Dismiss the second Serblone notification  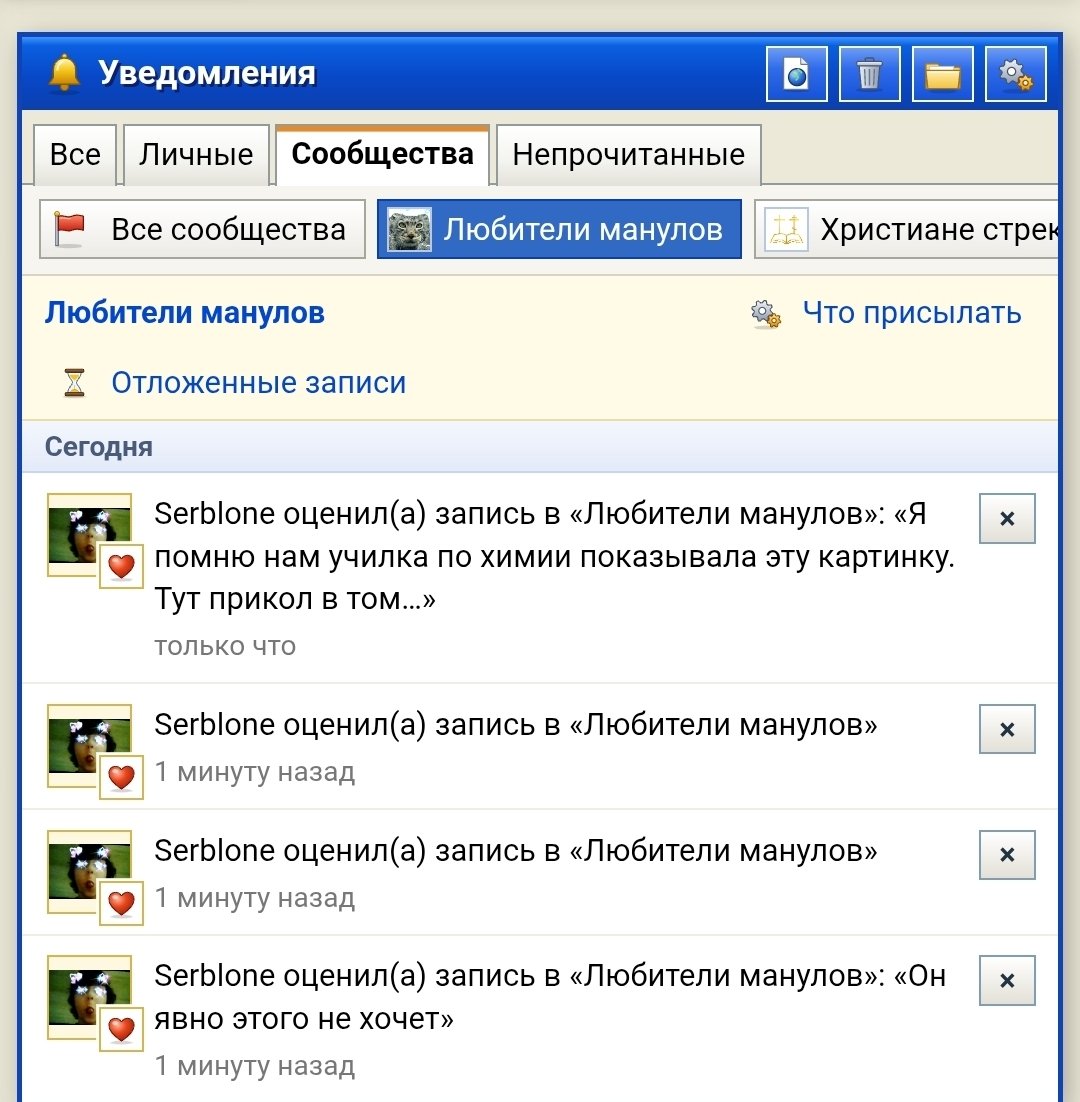pyautogui.click(x=1007, y=729)
